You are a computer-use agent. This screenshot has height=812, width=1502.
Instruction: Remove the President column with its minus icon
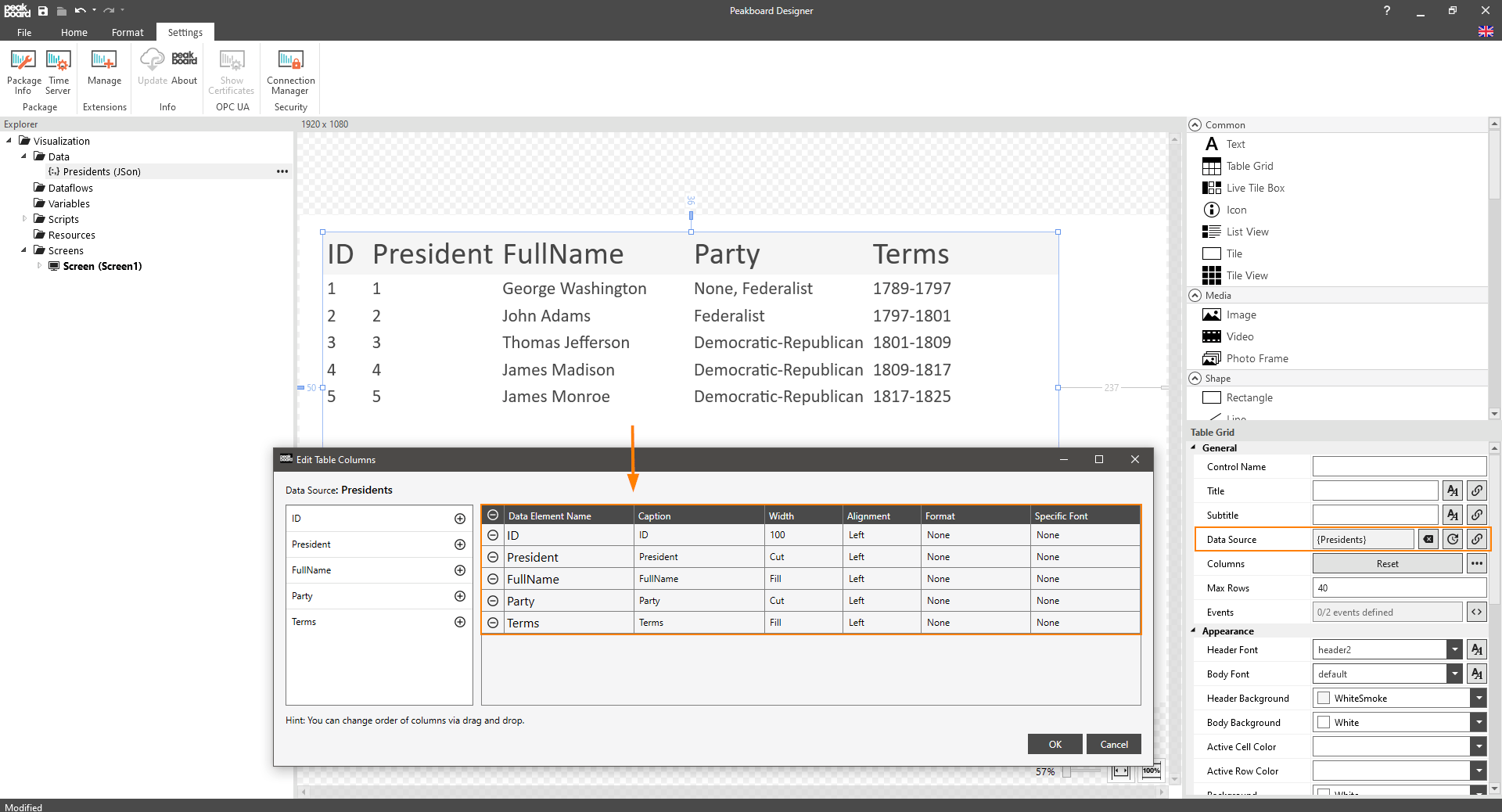click(x=493, y=557)
